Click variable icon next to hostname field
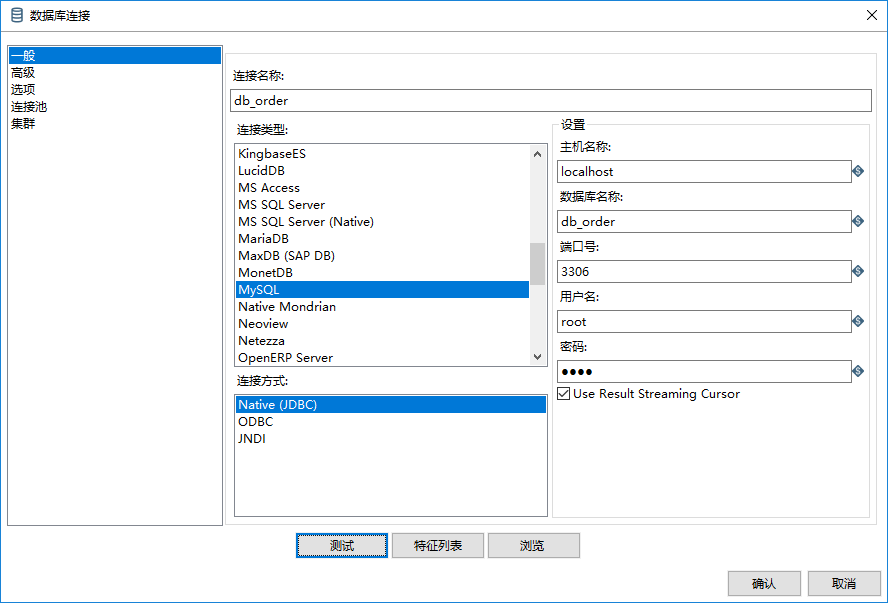Viewport: 888px width, 603px height. [x=858, y=171]
